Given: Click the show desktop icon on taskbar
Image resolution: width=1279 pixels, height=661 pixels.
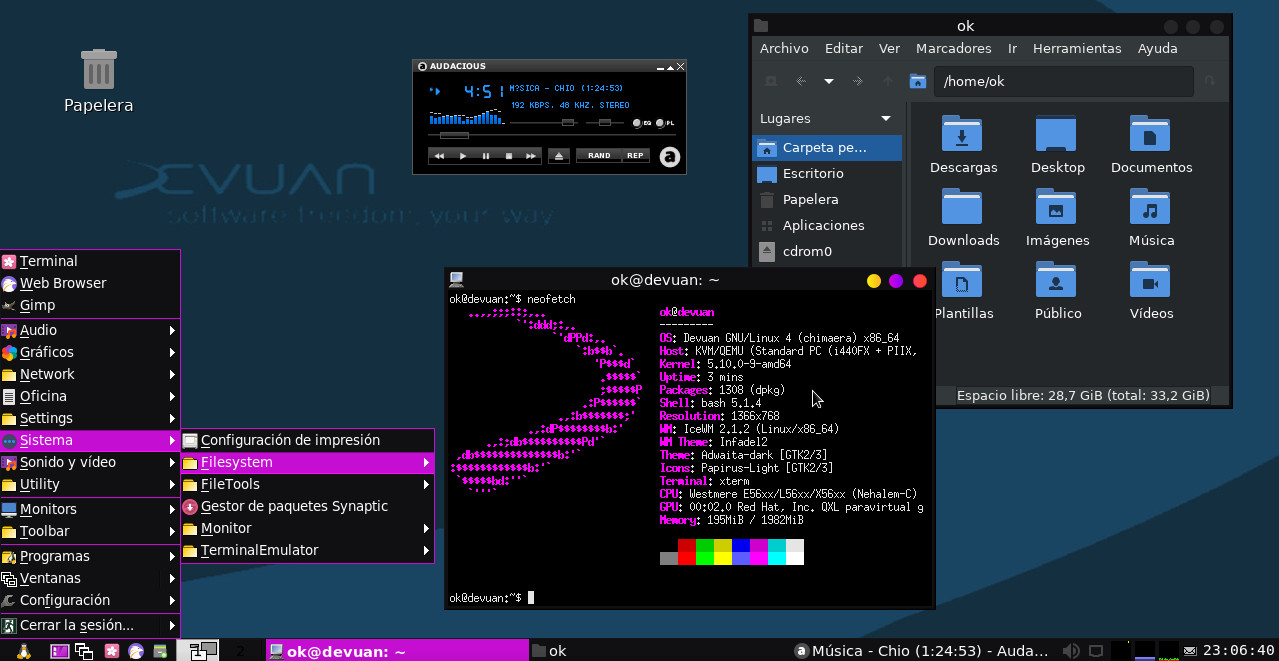Looking at the screenshot, I should point(59,651).
